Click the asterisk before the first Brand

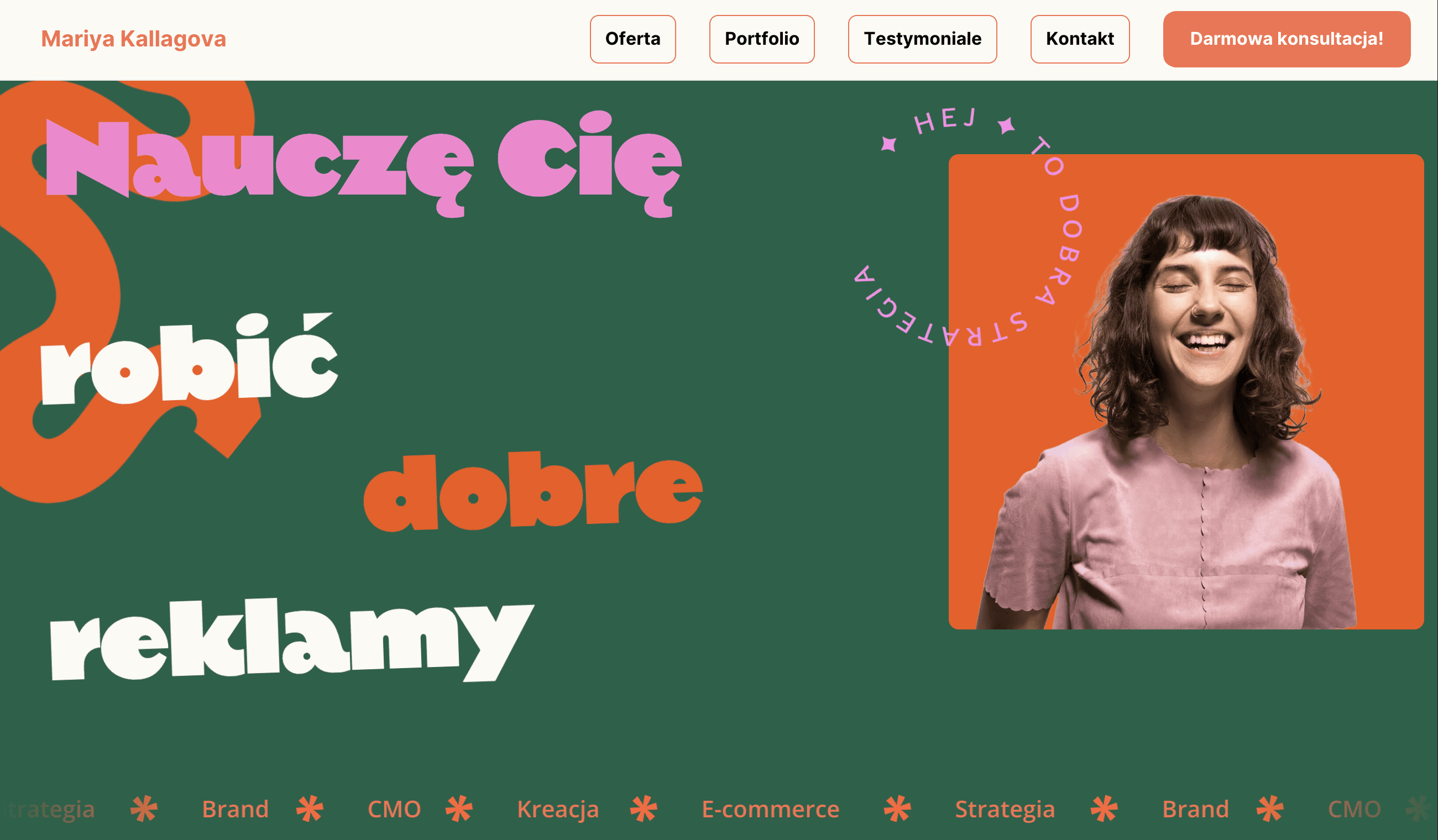point(144,808)
